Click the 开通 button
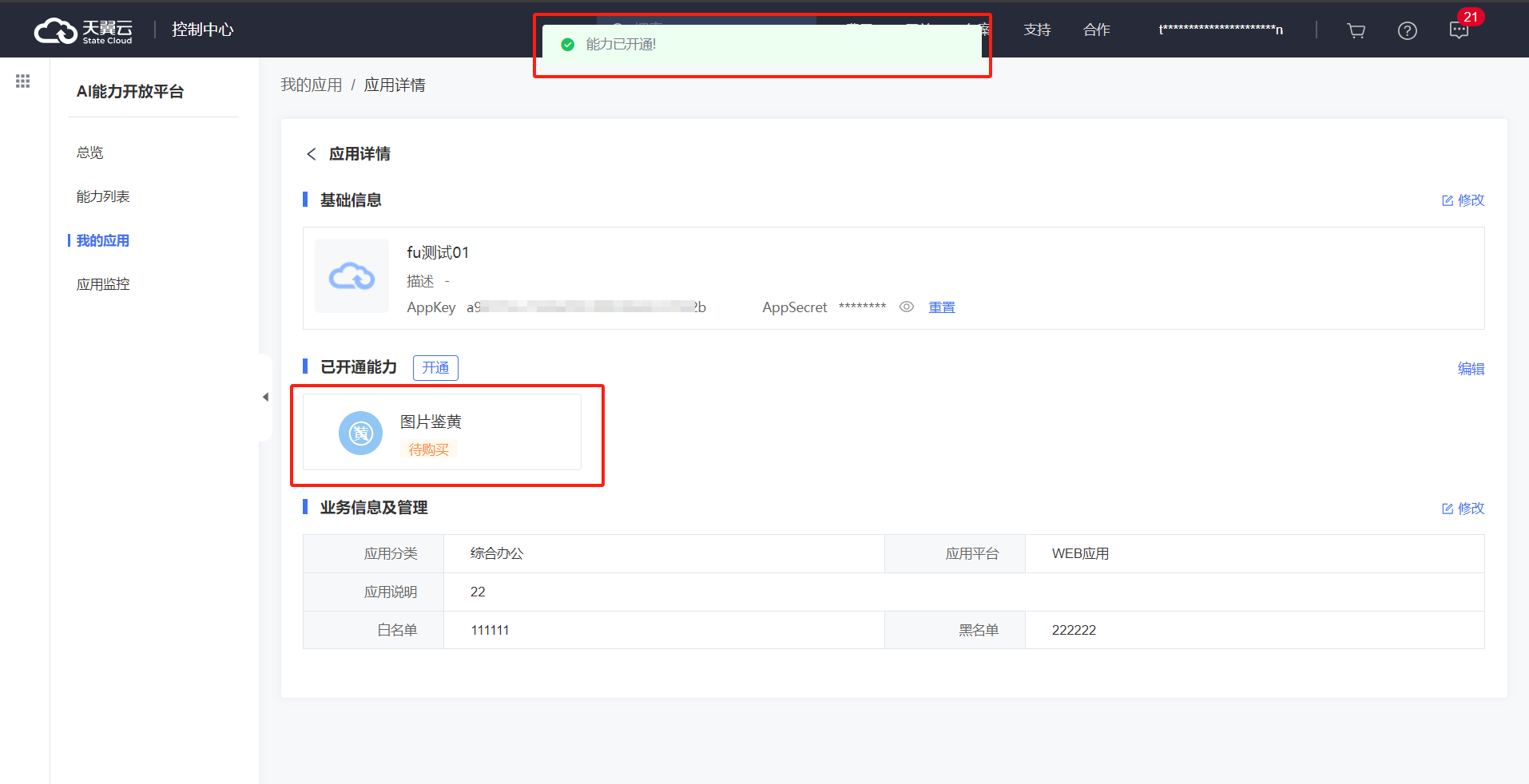This screenshot has height=784, width=1529. pos(435,367)
